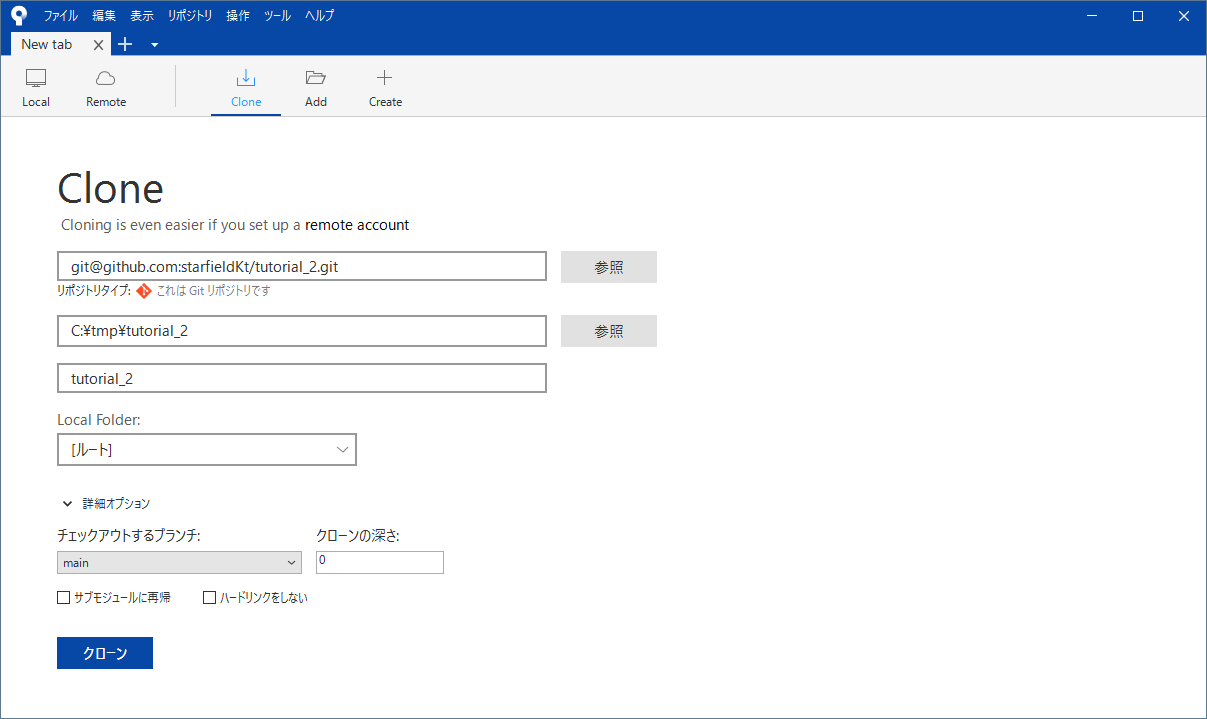This screenshot has width=1207, height=719.
Task: Select the Create repository icon
Action: pyautogui.click(x=385, y=88)
